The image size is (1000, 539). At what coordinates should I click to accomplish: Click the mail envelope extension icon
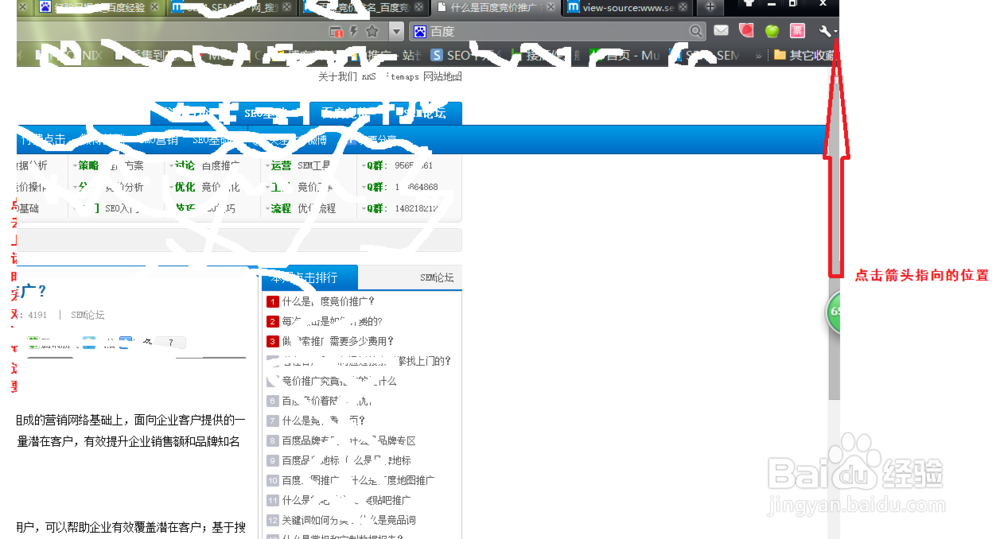click(721, 31)
